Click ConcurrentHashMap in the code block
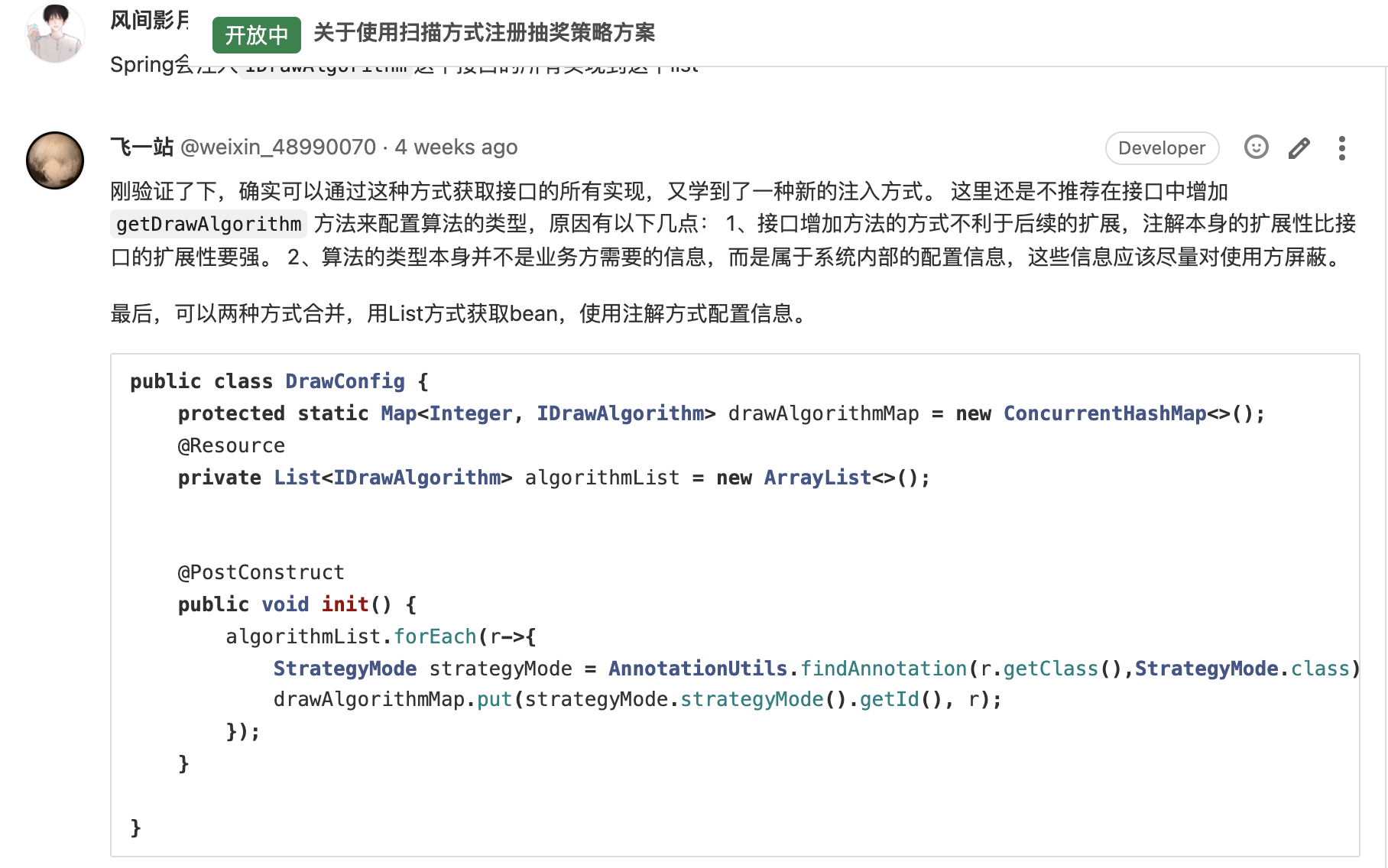The width and height of the screenshot is (1388, 868). [1104, 413]
